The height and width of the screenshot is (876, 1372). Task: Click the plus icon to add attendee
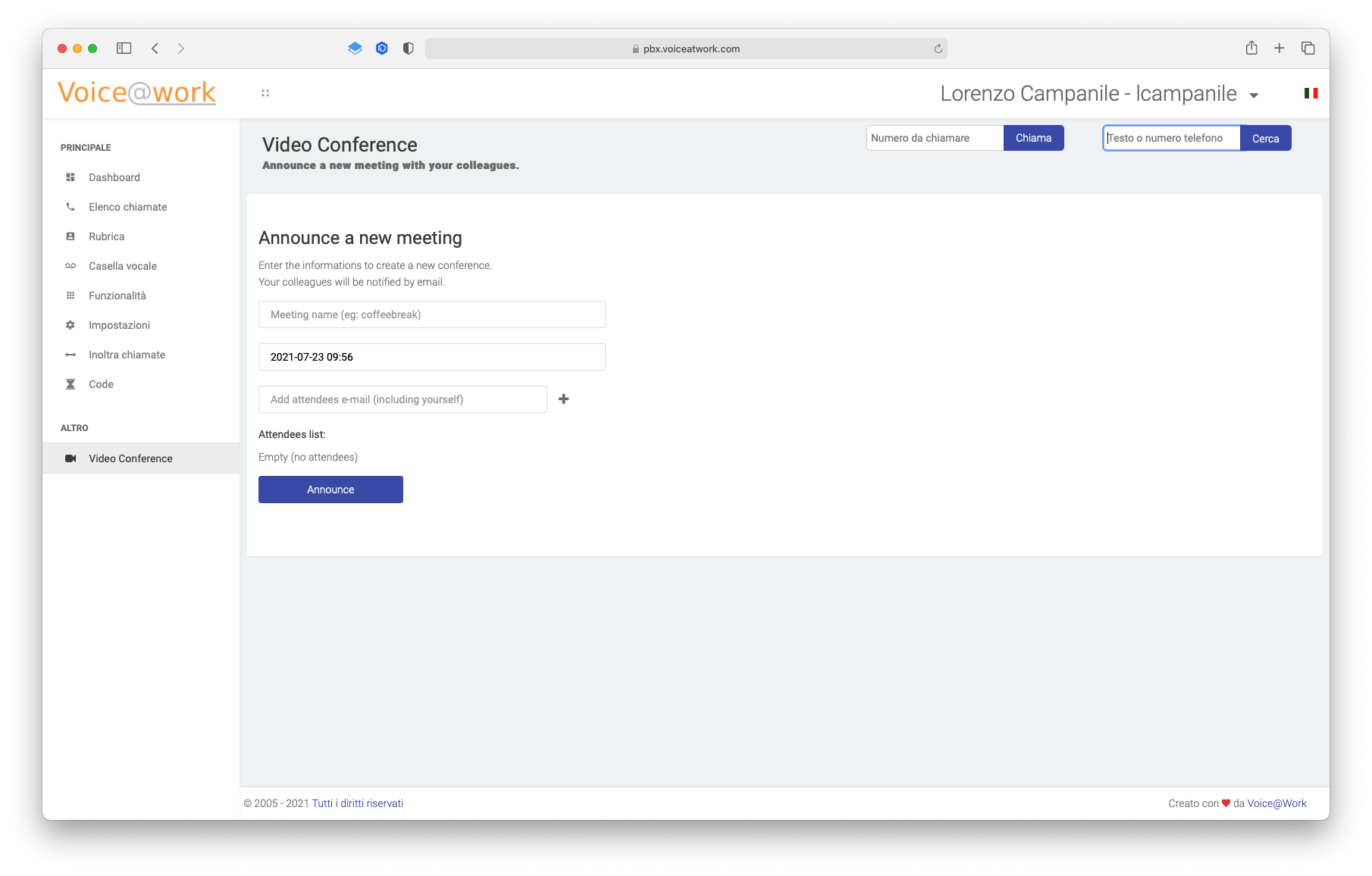(x=564, y=399)
